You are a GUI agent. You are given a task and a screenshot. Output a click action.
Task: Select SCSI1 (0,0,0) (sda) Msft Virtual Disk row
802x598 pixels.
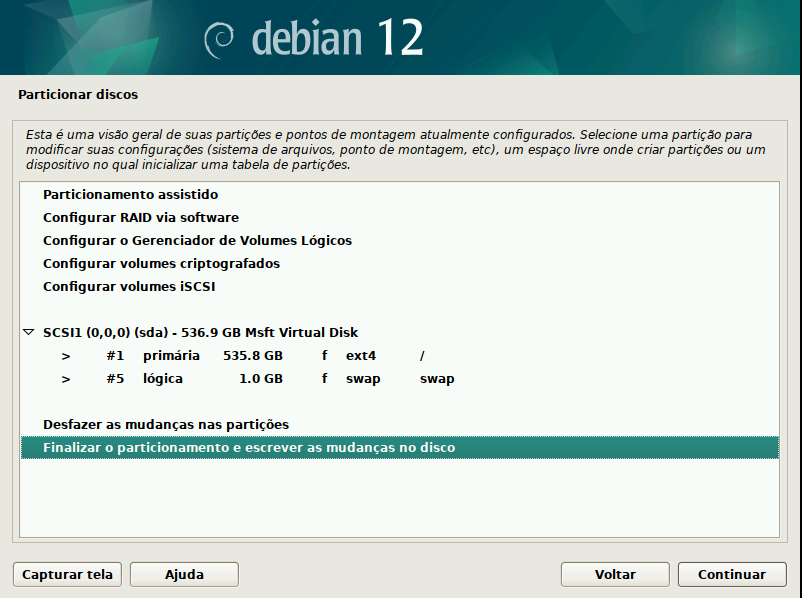coord(399,333)
